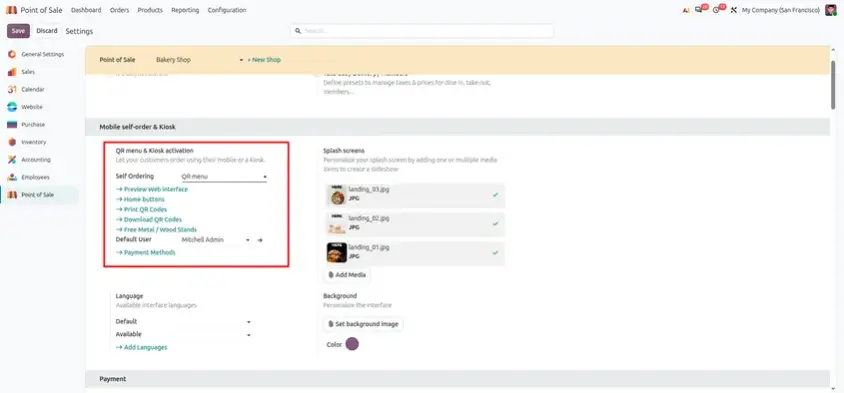
Task: Open the AI assistant icon in top bar
Action: (685, 10)
